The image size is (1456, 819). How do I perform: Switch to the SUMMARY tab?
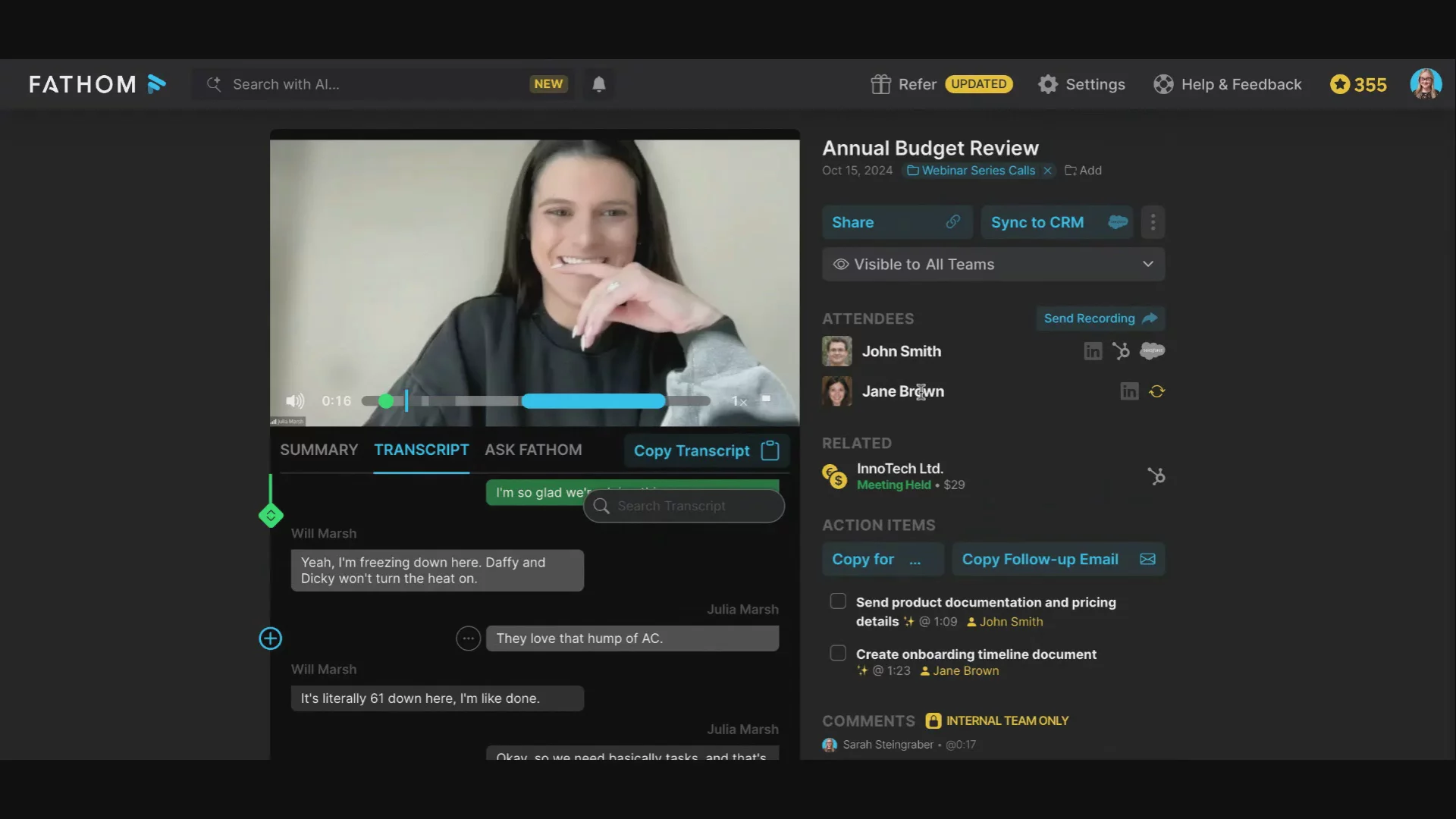(318, 450)
